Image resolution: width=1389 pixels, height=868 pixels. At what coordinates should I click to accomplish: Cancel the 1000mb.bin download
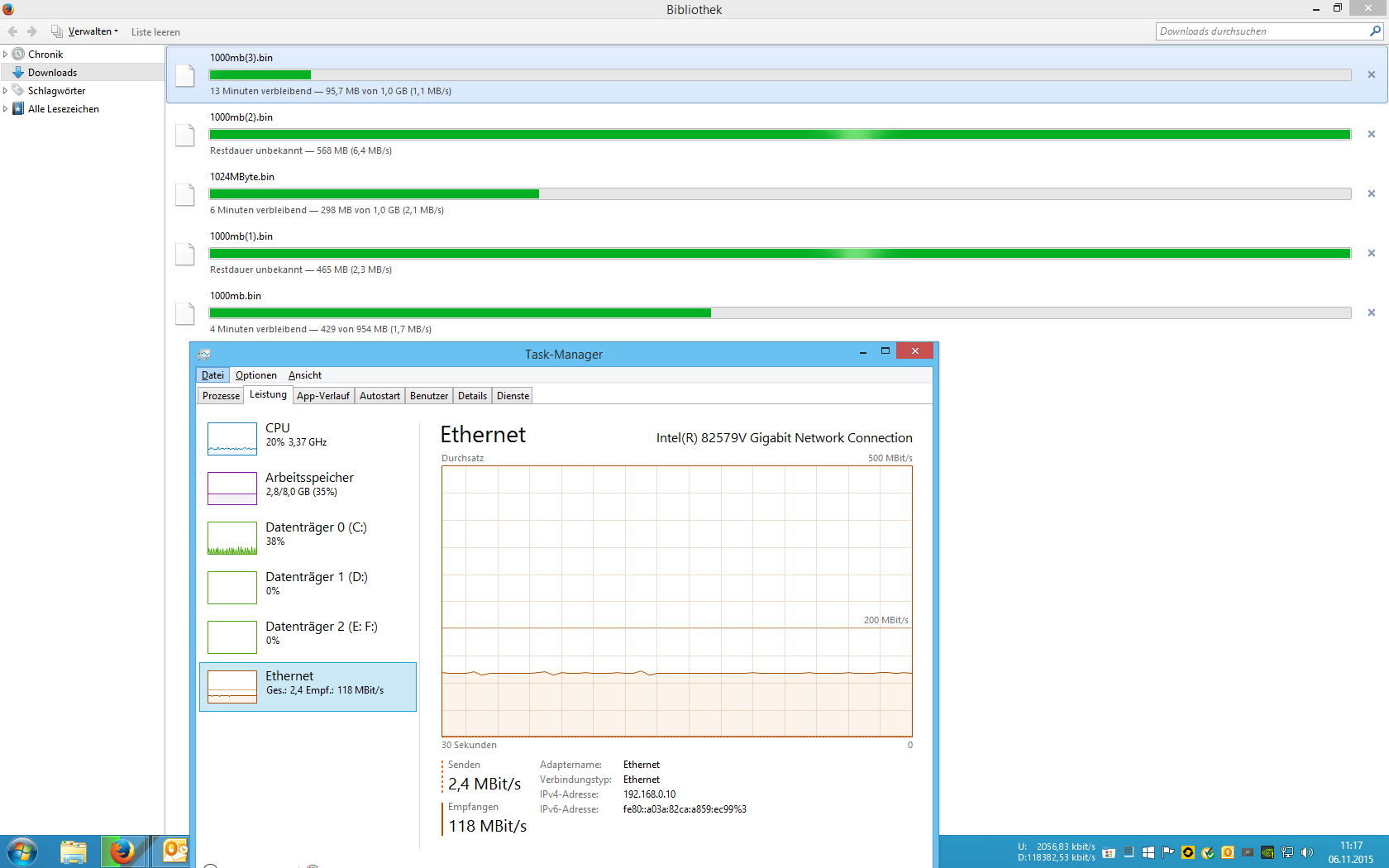pyautogui.click(x=1372, y=312)
